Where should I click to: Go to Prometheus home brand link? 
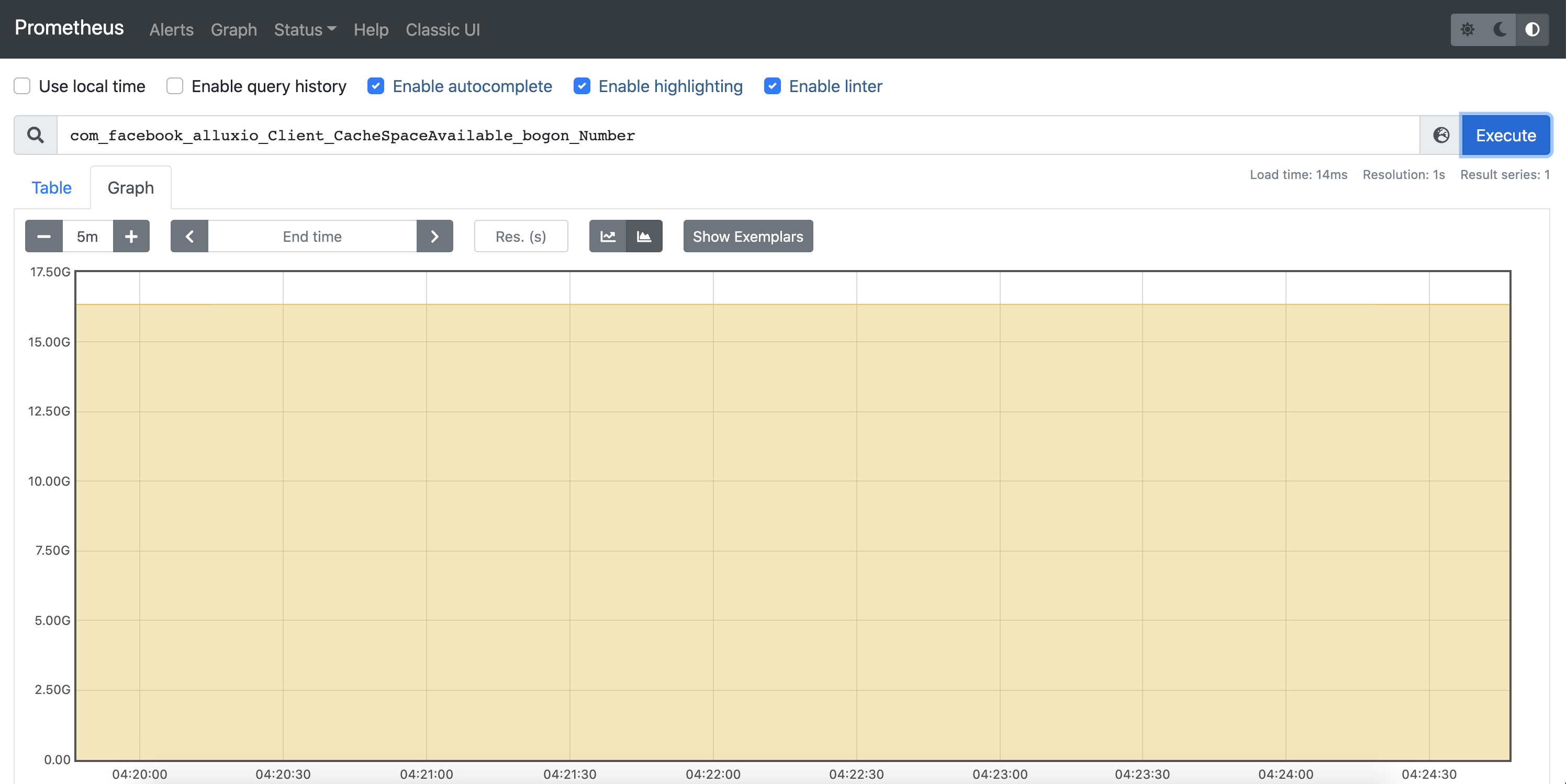(69, 28)
